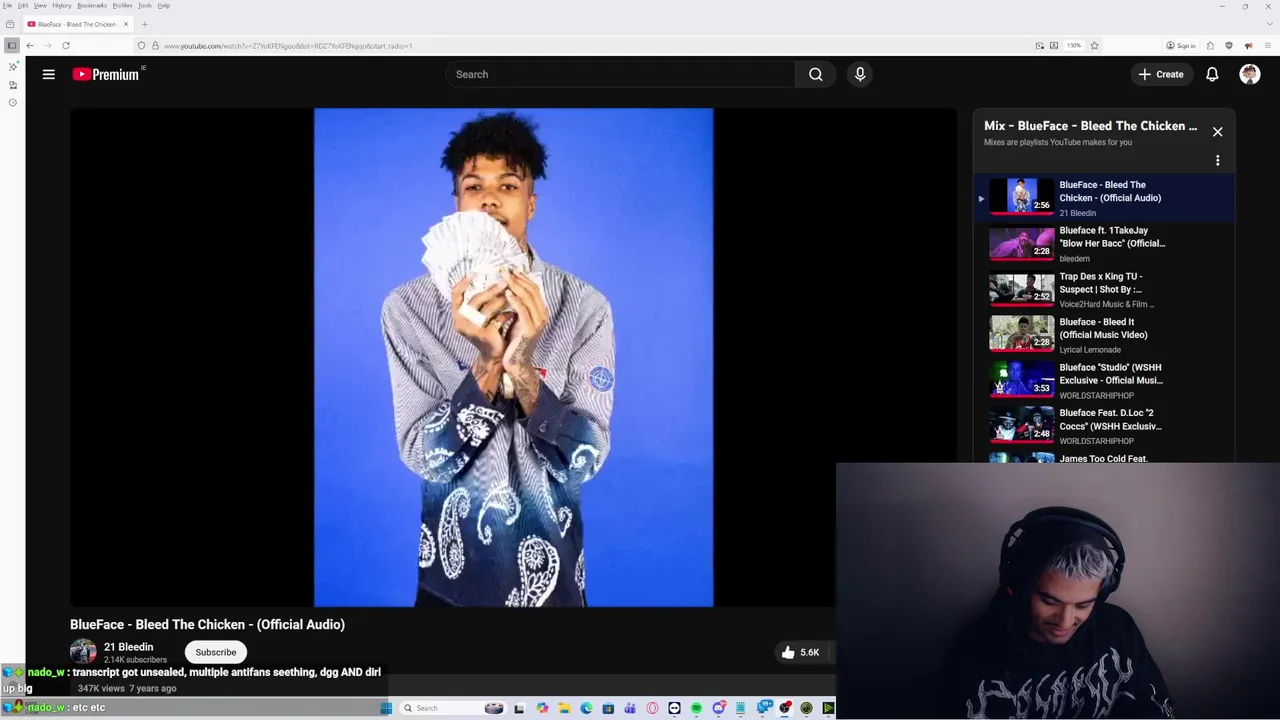Open the YouTube hamburger guide menu
Viewport: 1280px width, 720px height.
[x=48, y=74]
